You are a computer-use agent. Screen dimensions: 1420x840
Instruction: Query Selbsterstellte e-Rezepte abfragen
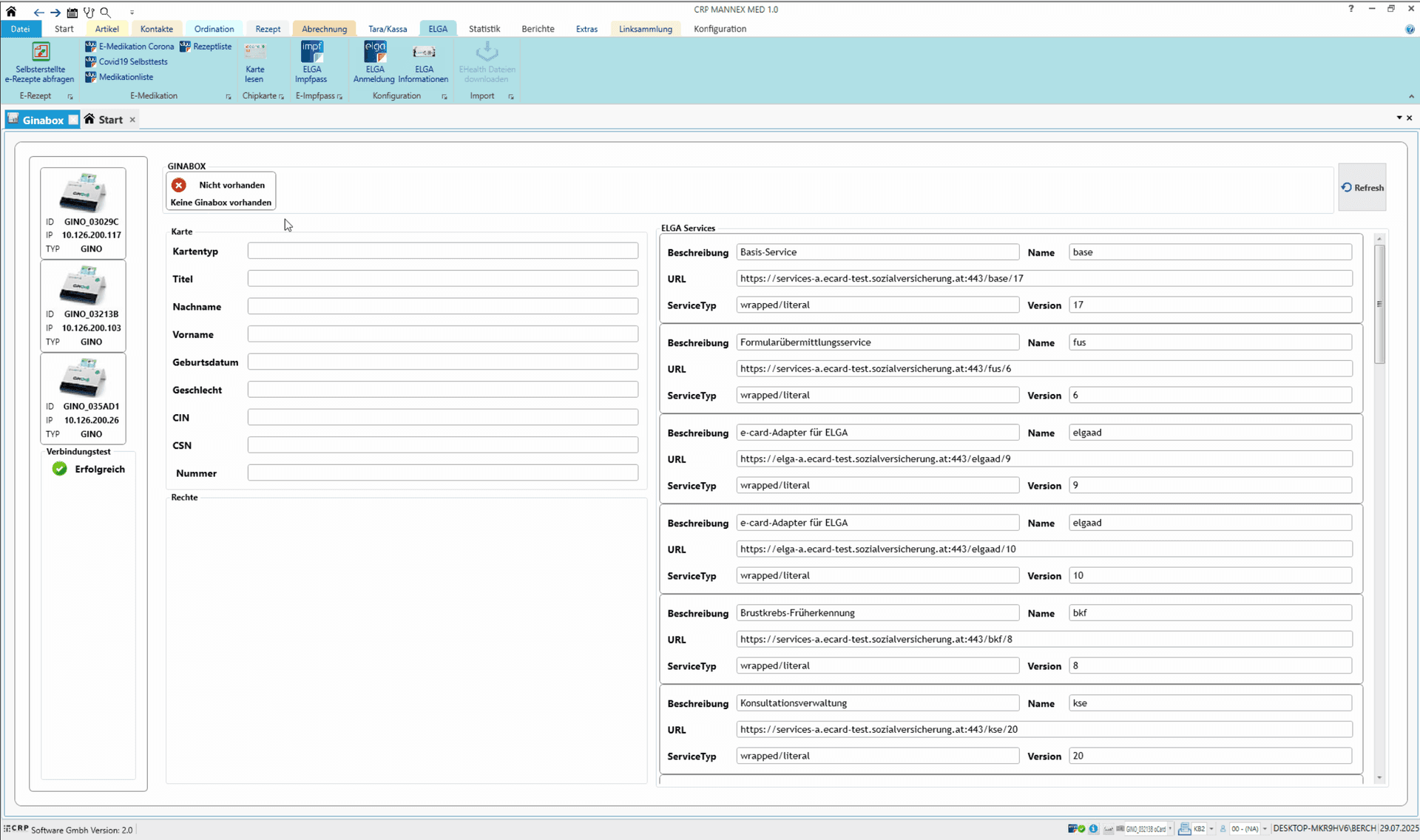point(40,61)
